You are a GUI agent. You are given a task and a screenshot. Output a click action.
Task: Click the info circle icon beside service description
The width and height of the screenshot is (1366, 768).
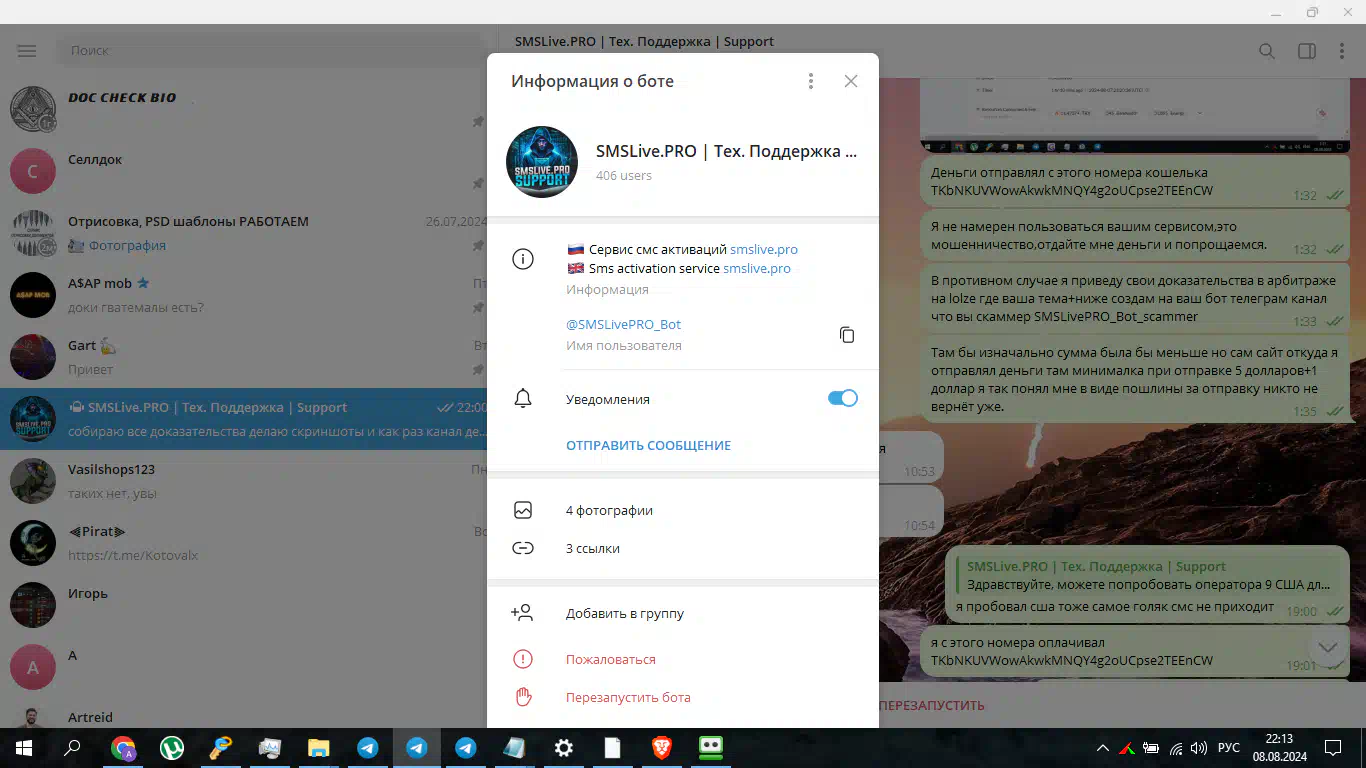tap(523, 260)
